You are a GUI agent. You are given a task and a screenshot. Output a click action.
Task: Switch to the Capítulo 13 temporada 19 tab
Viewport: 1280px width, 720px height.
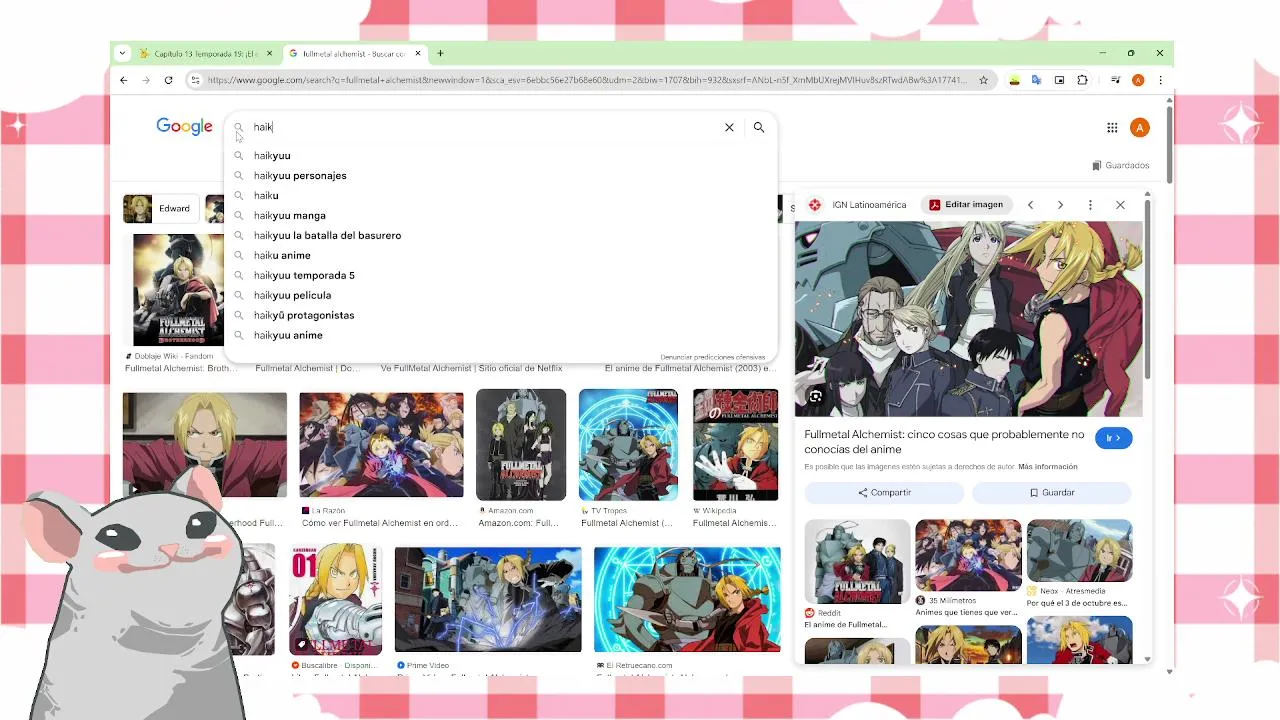pyautogui.click(x=207, y=53)
